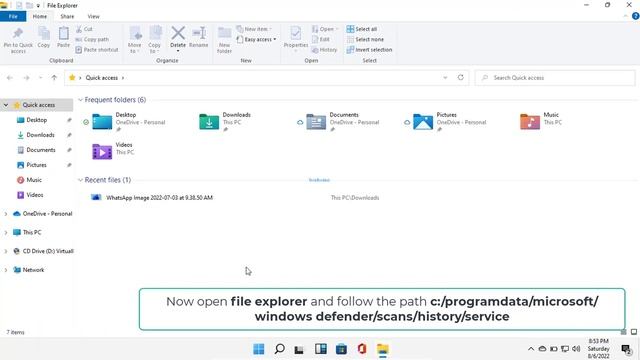Click the Help question mark icon
This screenshot has height=360, width=640.
click(x=636, y=16)
